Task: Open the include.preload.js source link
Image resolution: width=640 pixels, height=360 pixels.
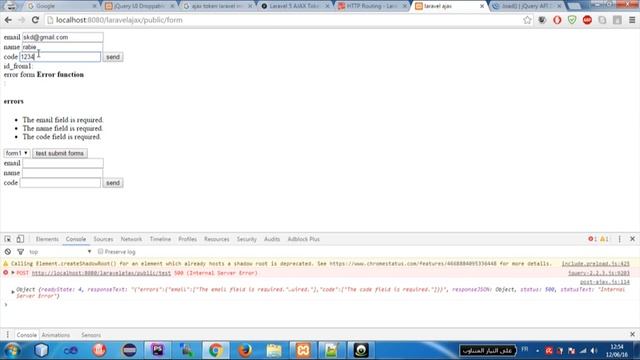Action: [596, 264]
